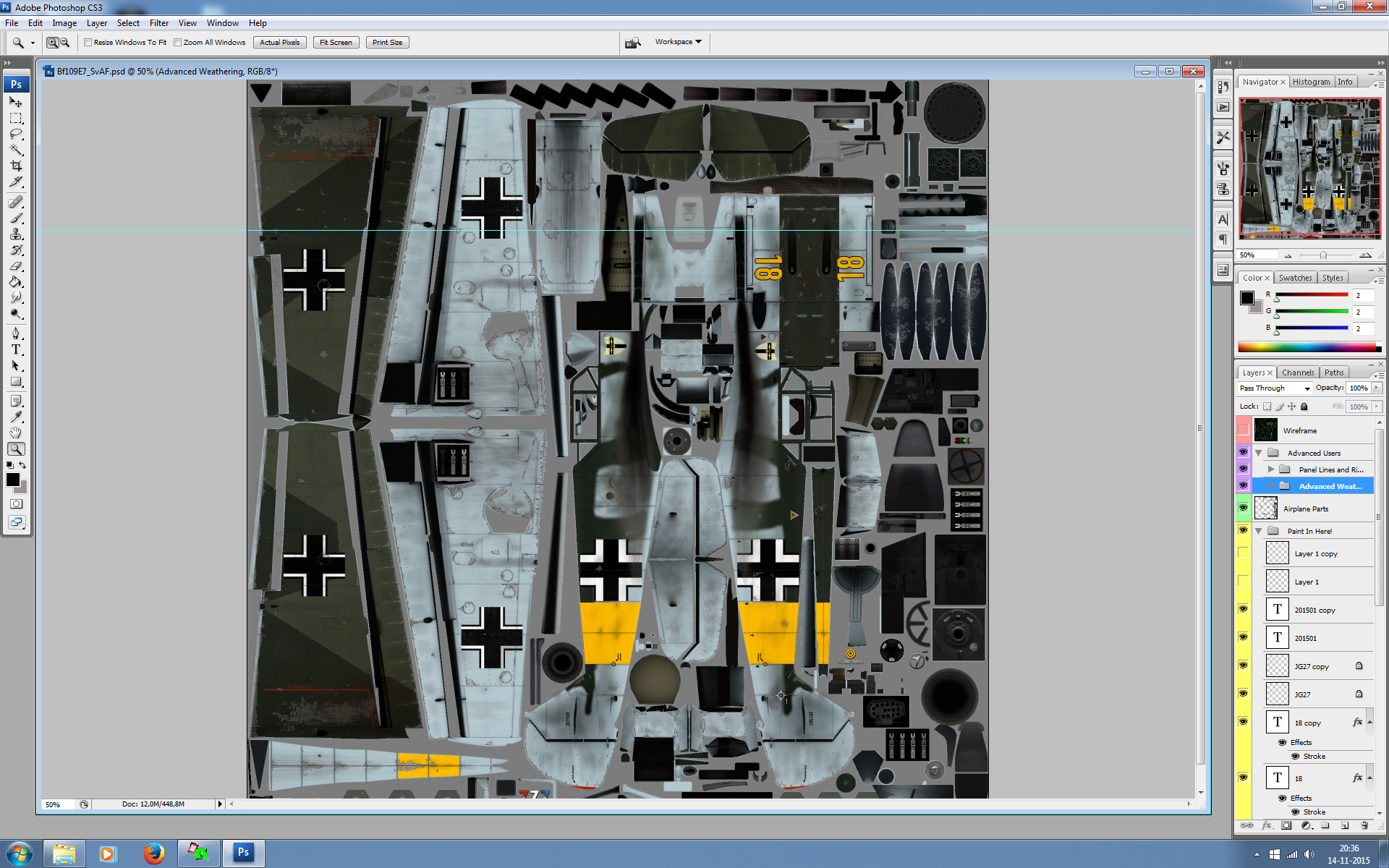Viewport: 1389px width, 868px height.
Task: Open the Filter menu
Action: (158, 23)
